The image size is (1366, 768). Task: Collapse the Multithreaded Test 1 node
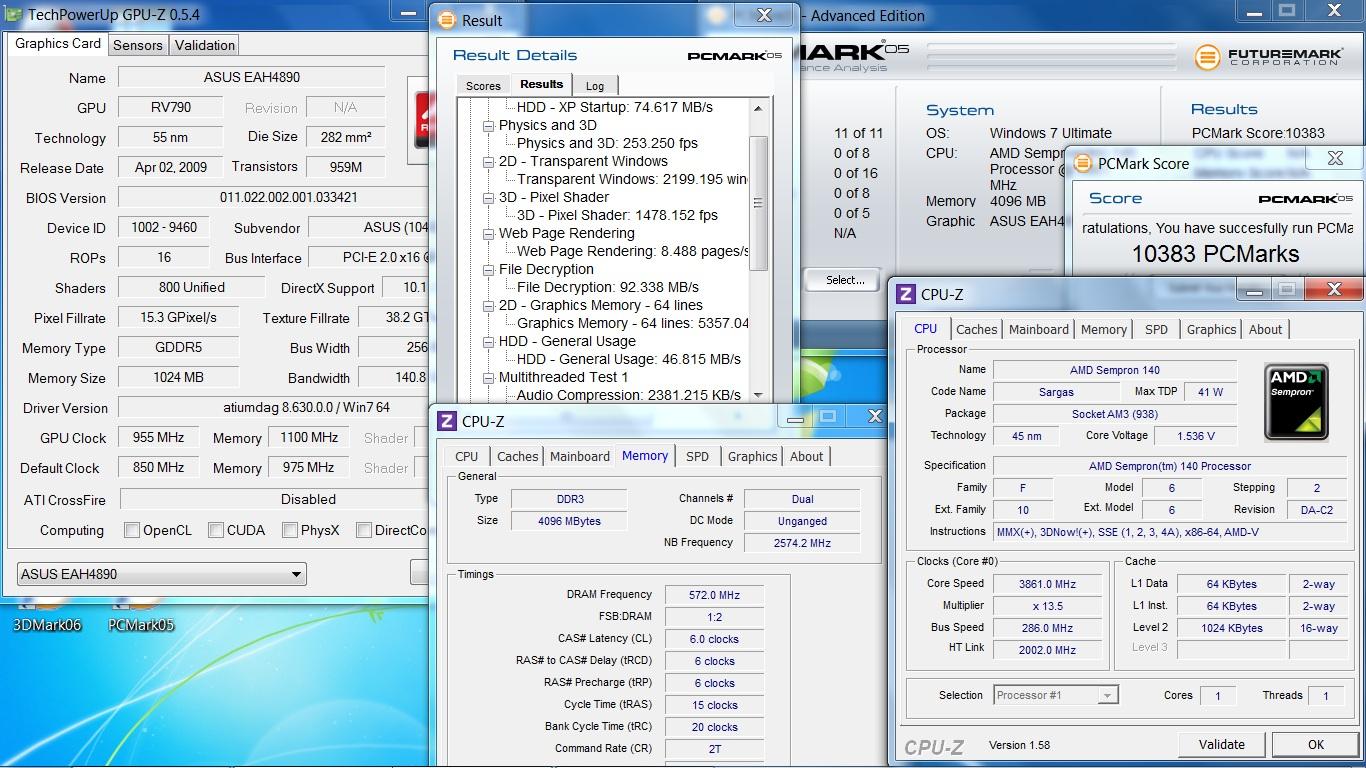[489, 378]
